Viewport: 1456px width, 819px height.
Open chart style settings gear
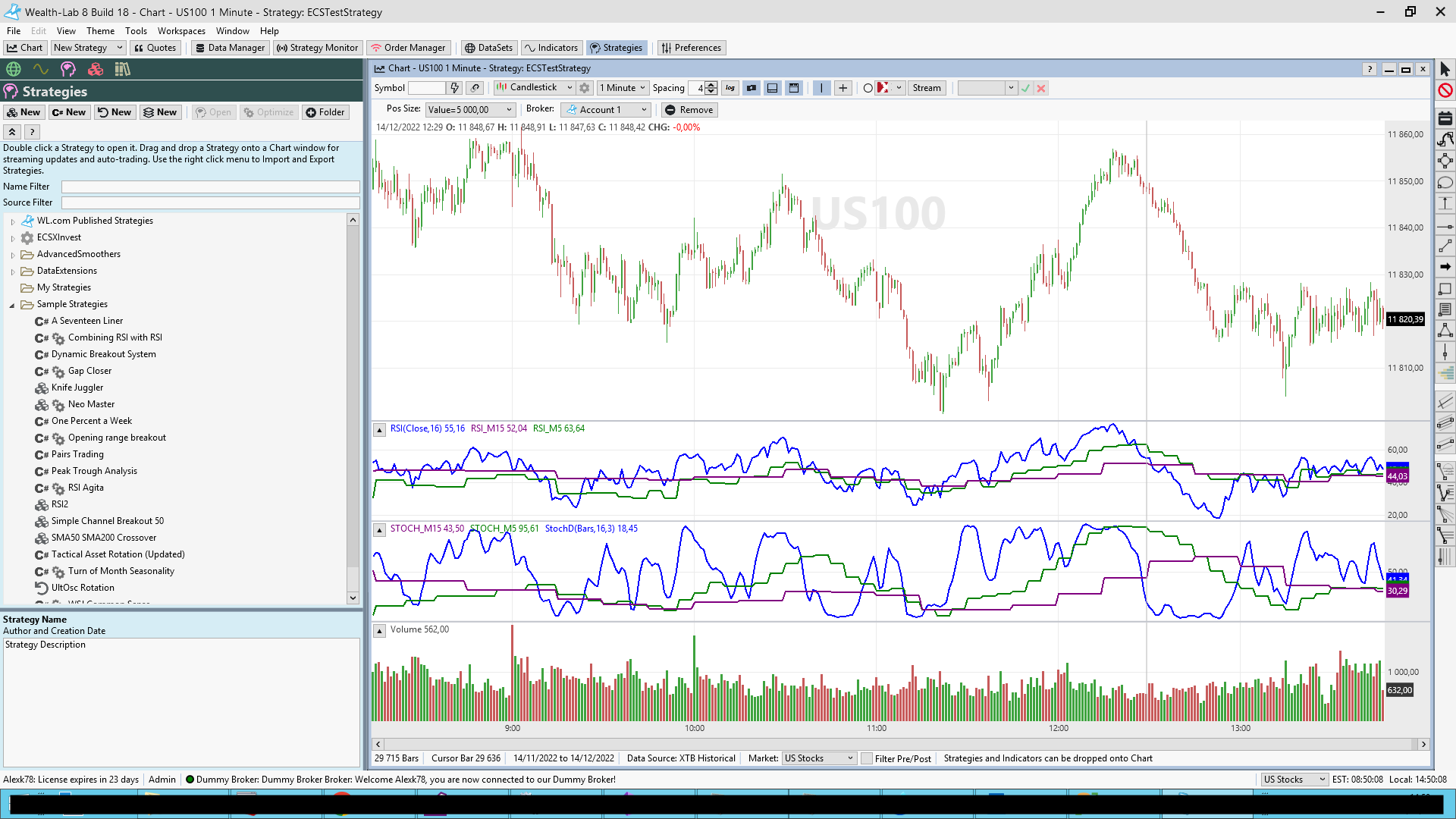(585, 88)
